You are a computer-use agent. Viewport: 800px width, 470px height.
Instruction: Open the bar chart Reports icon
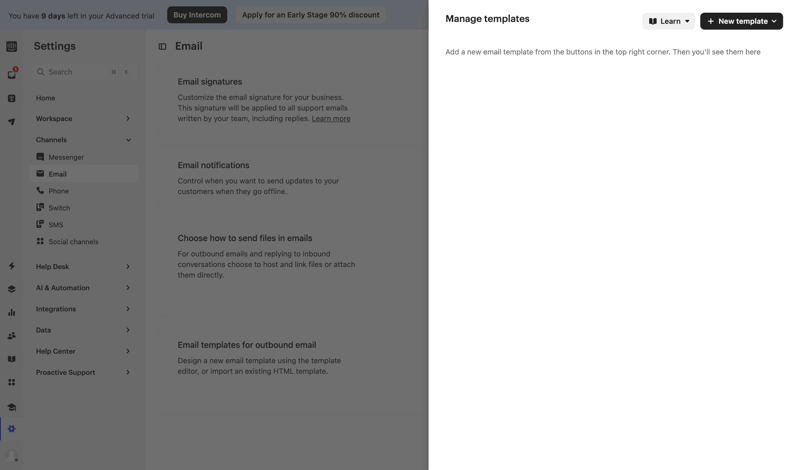(12, 312)
